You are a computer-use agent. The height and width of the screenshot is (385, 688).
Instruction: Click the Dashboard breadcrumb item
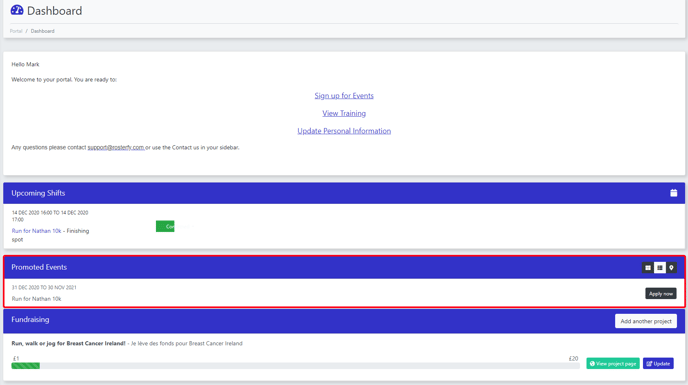click(43, 31)
